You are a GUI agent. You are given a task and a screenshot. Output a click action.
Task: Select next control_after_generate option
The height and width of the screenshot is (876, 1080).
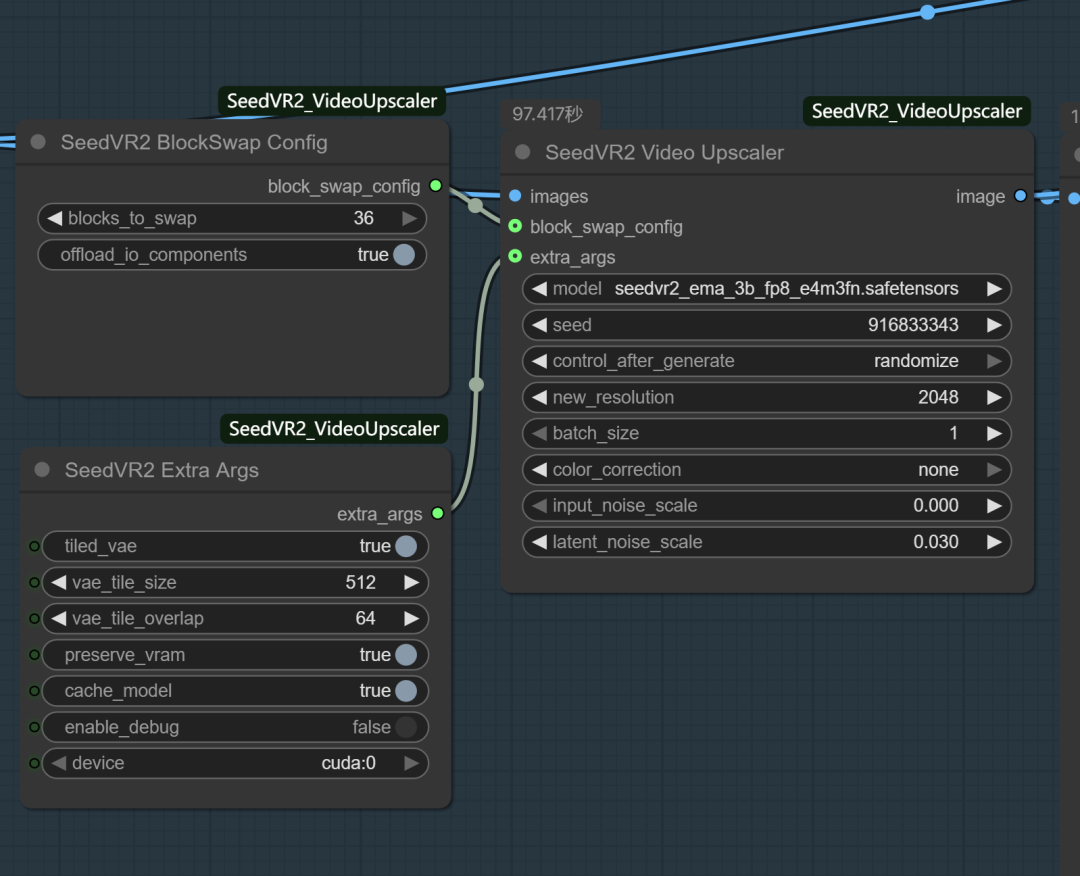(994, 361)
